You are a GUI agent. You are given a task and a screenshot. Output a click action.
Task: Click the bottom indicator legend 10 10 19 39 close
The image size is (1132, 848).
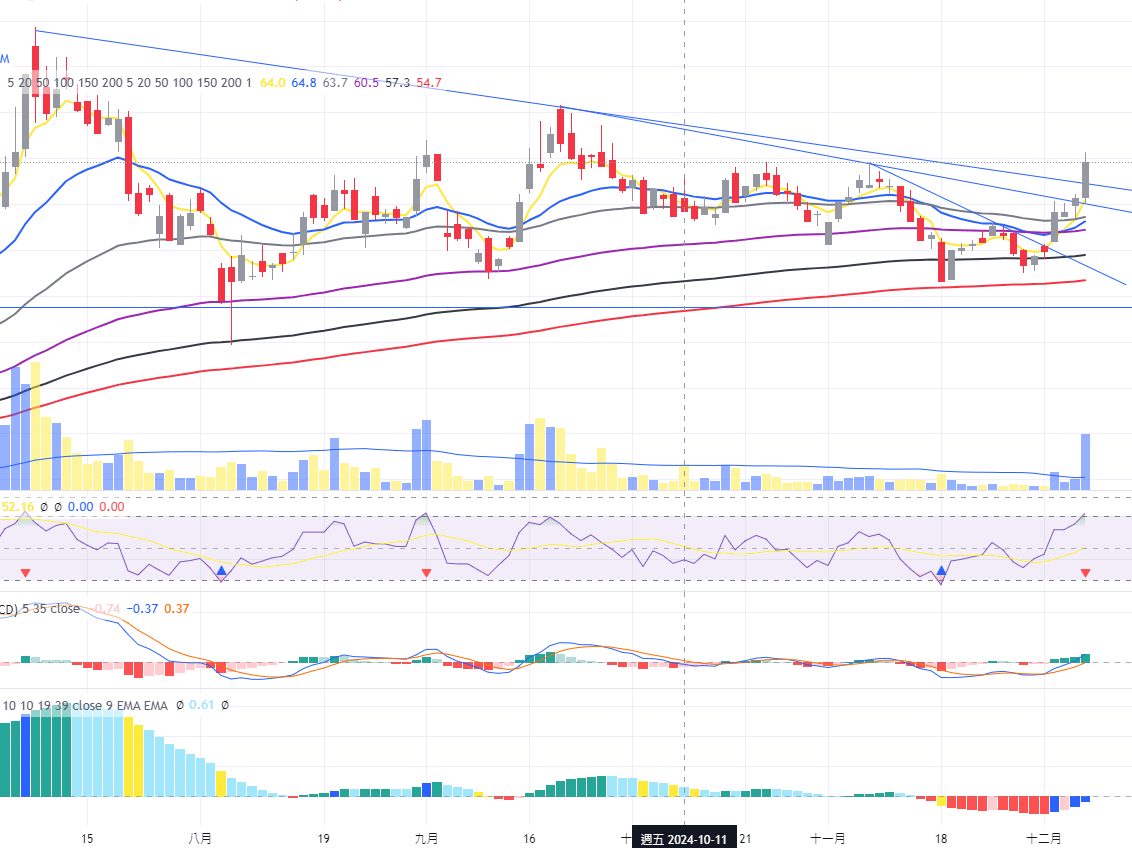[x=52, y=705]
